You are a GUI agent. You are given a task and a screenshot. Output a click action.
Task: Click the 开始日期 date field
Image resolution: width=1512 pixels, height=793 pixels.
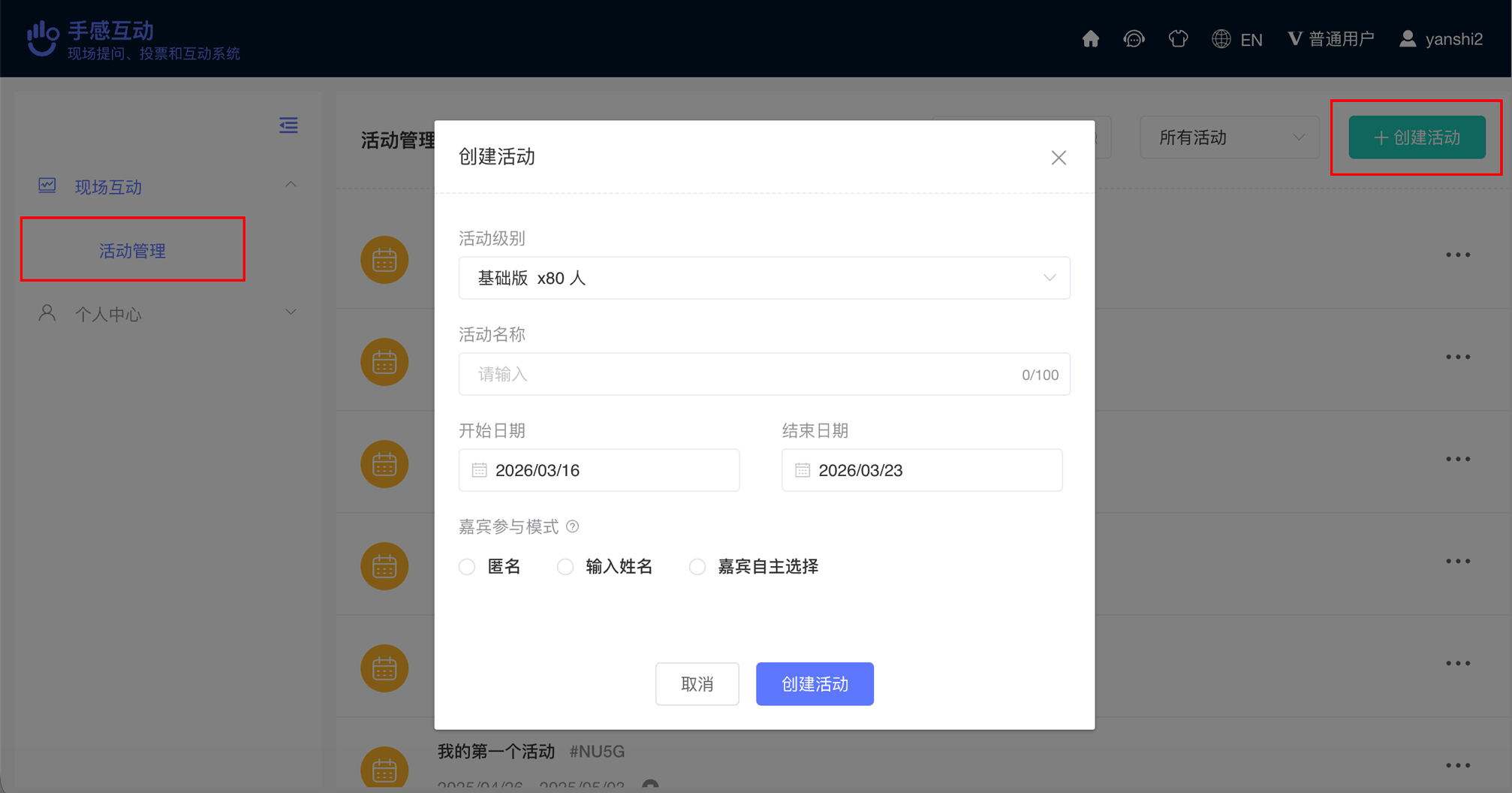[599, 470]
